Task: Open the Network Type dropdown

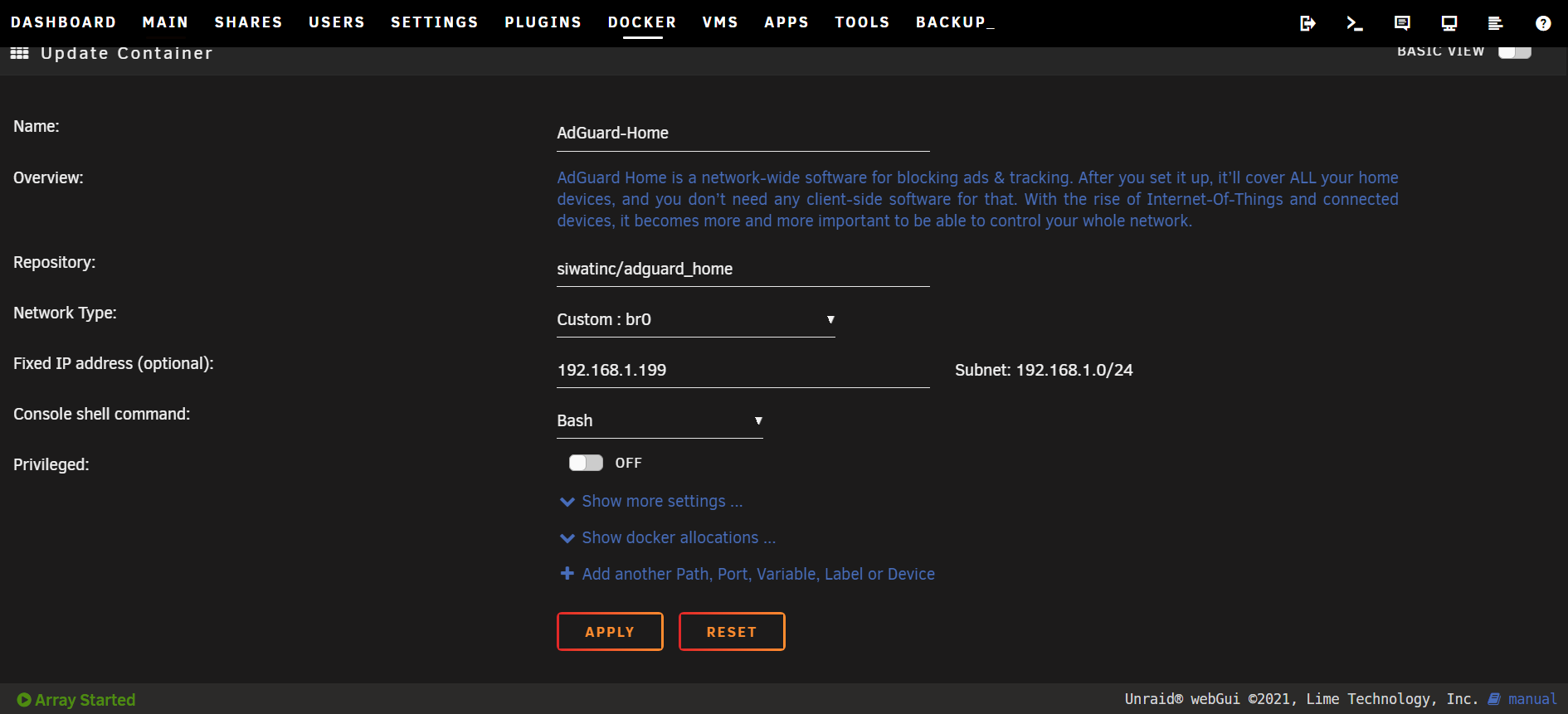Action: (695, 320)
